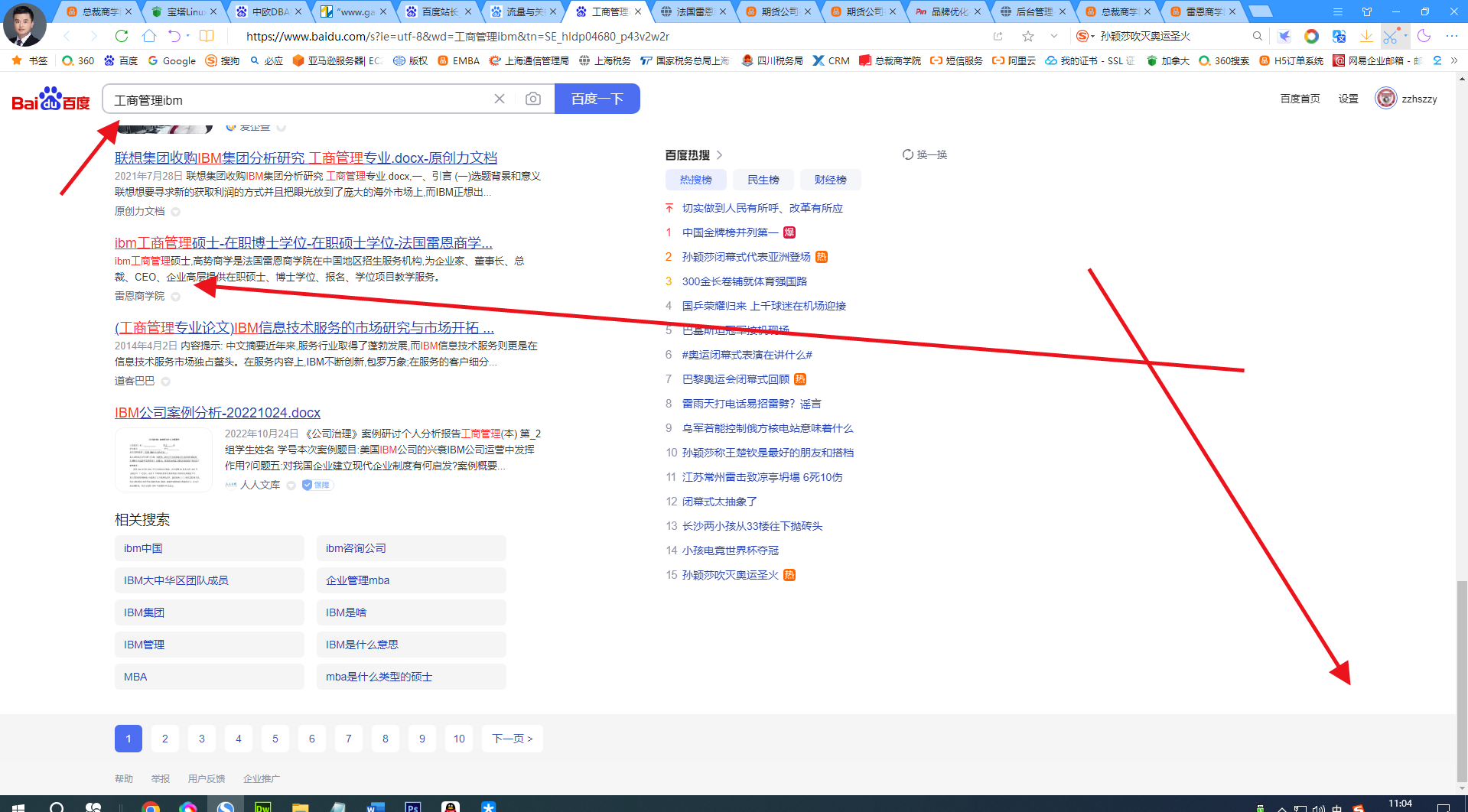Go to results page 5 in pagination
The image size is (1468, 812).
coord(275,738)
